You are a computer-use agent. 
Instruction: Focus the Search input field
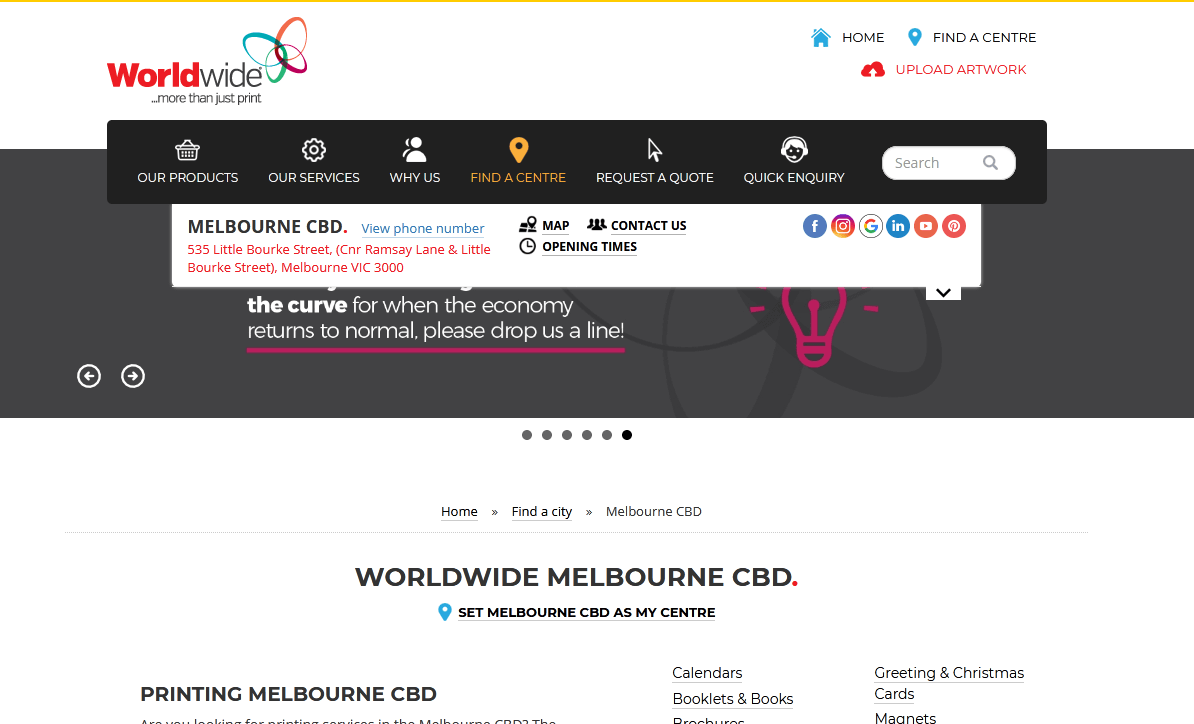click(x=932, y=163)
